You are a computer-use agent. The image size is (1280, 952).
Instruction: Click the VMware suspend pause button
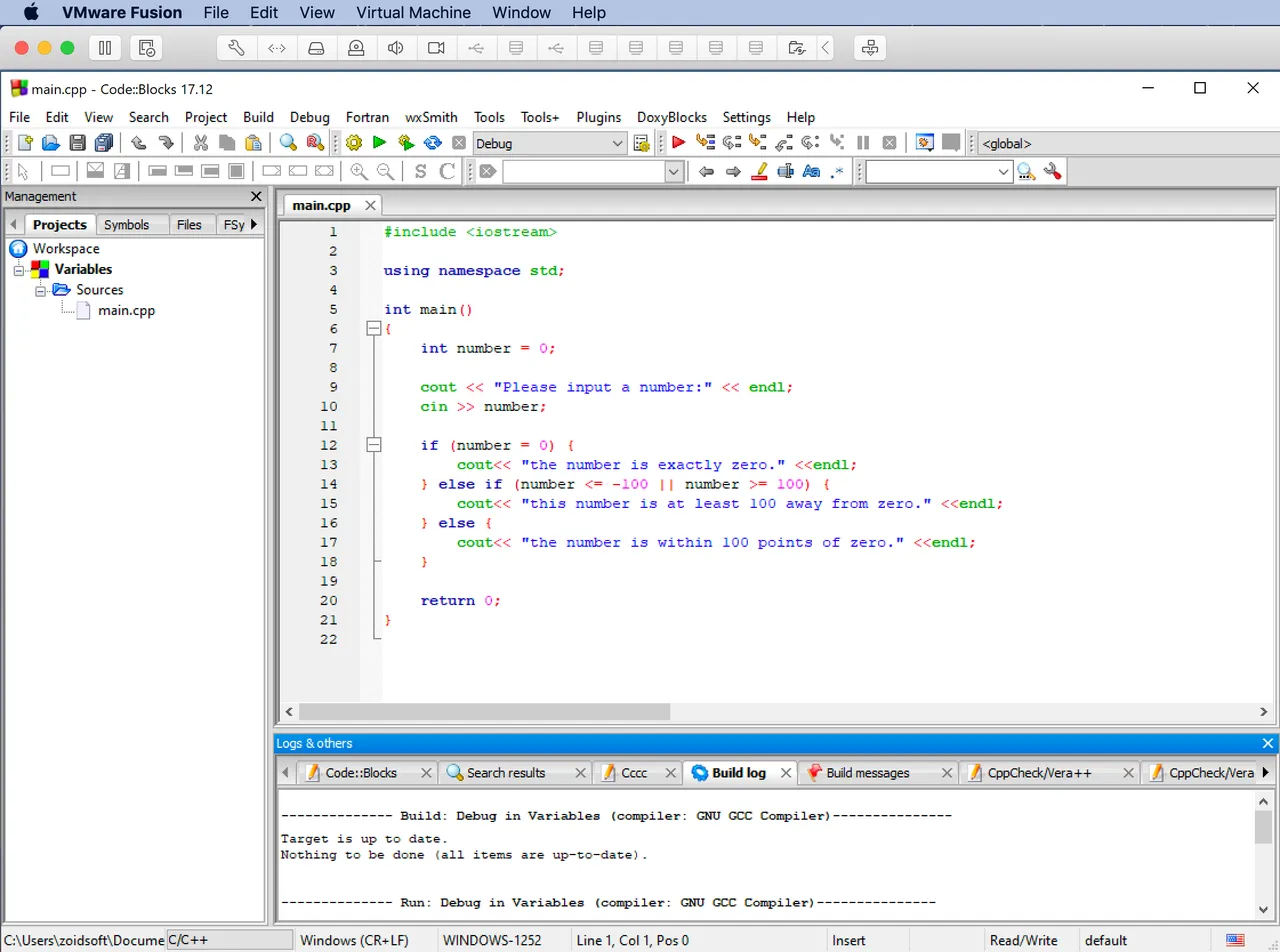click(105, 47)
